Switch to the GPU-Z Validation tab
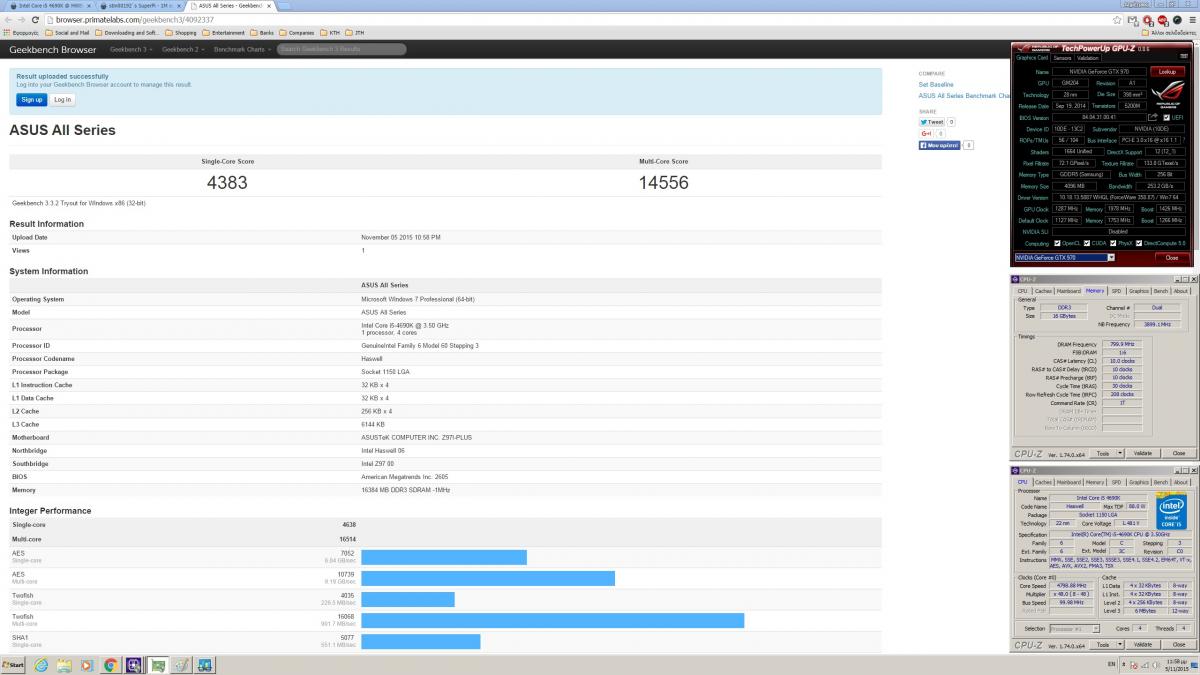 click(1088, 58)
